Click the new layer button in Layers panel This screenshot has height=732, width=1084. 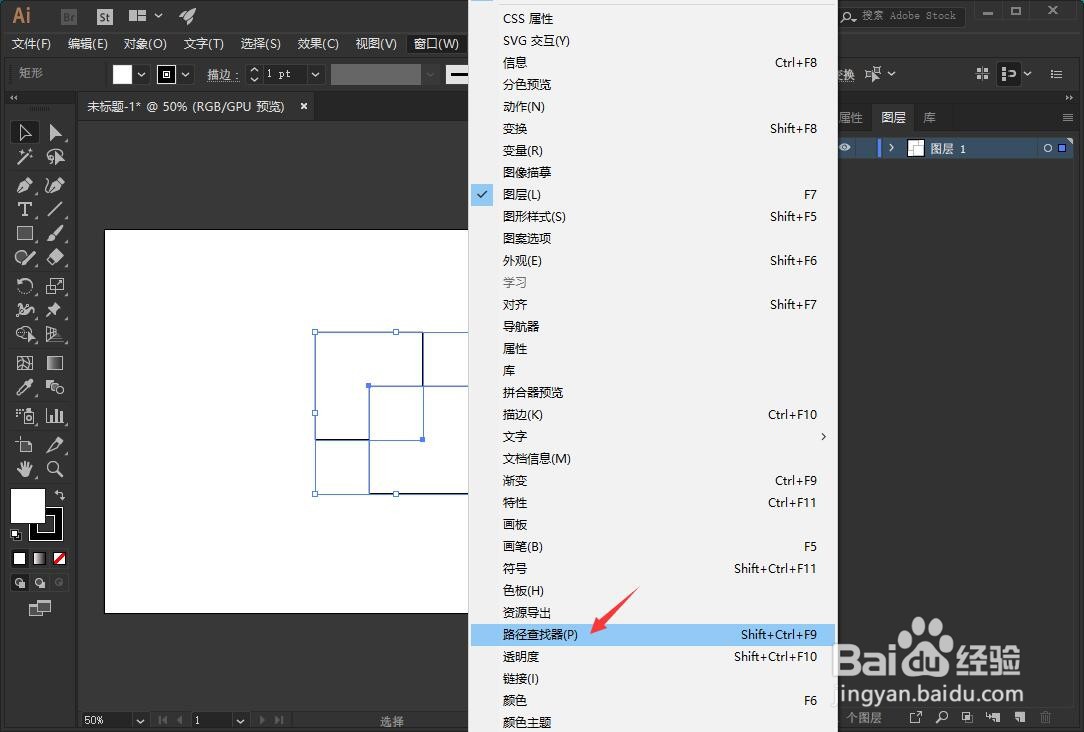[x=1020, y=717]
